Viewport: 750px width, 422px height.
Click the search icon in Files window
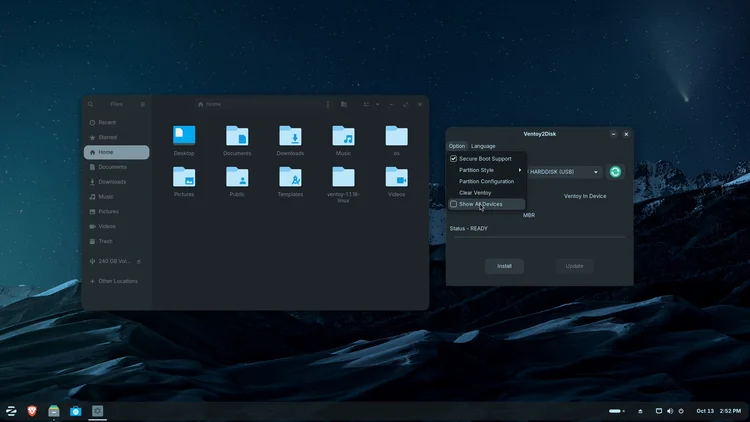coord(90,104)
